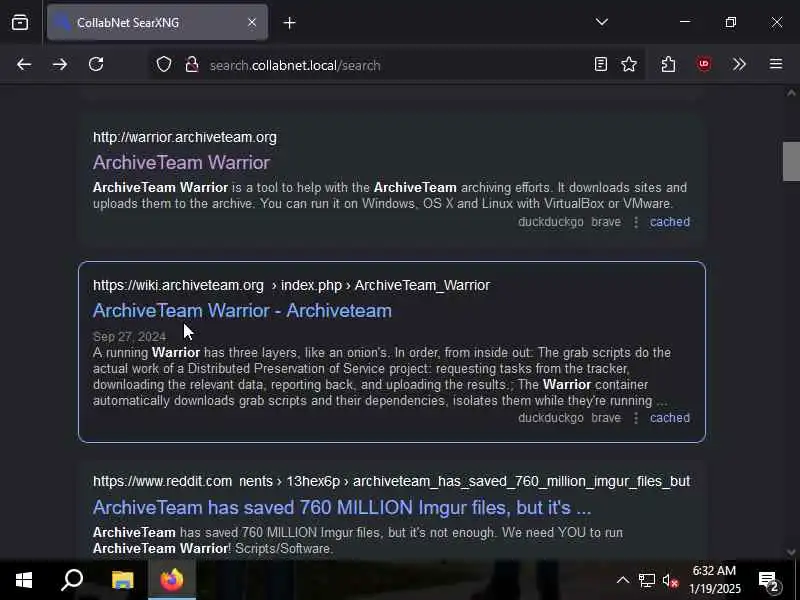Go forward one page
Image resolution: width=800 pixels, height=600 pixels.
pos(60,64)
